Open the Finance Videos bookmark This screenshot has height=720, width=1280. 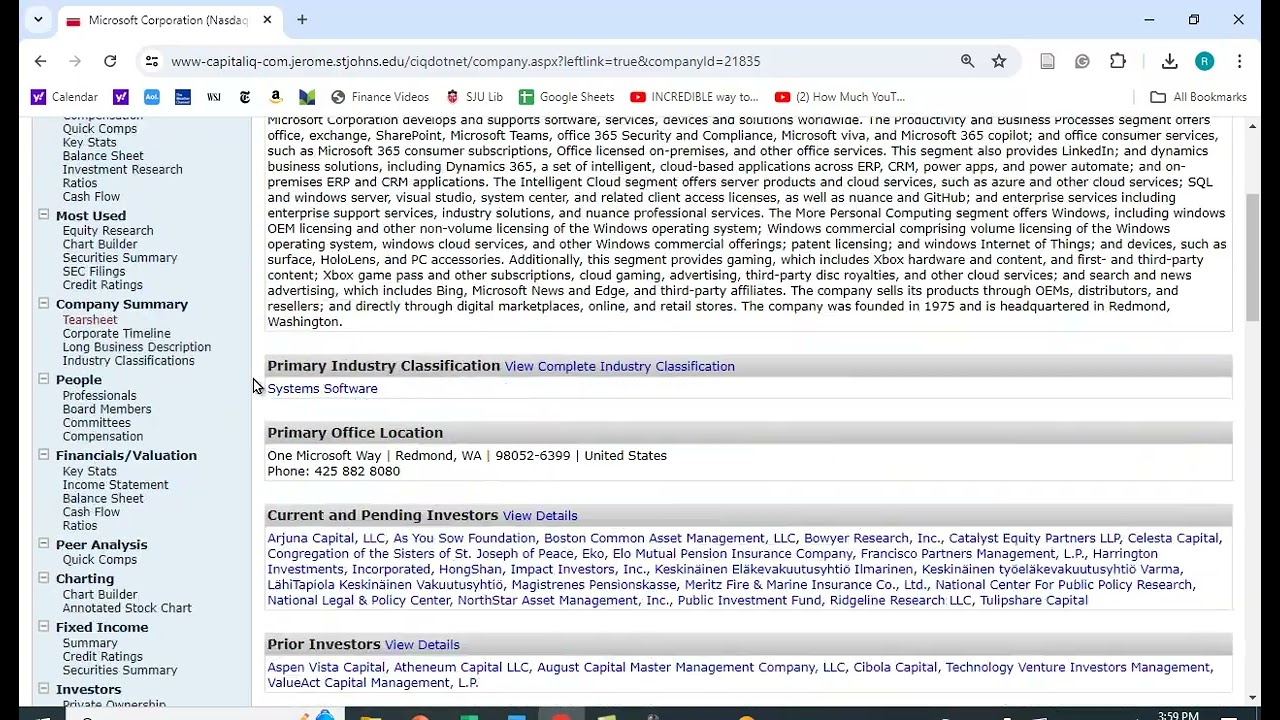pos(380,97)
